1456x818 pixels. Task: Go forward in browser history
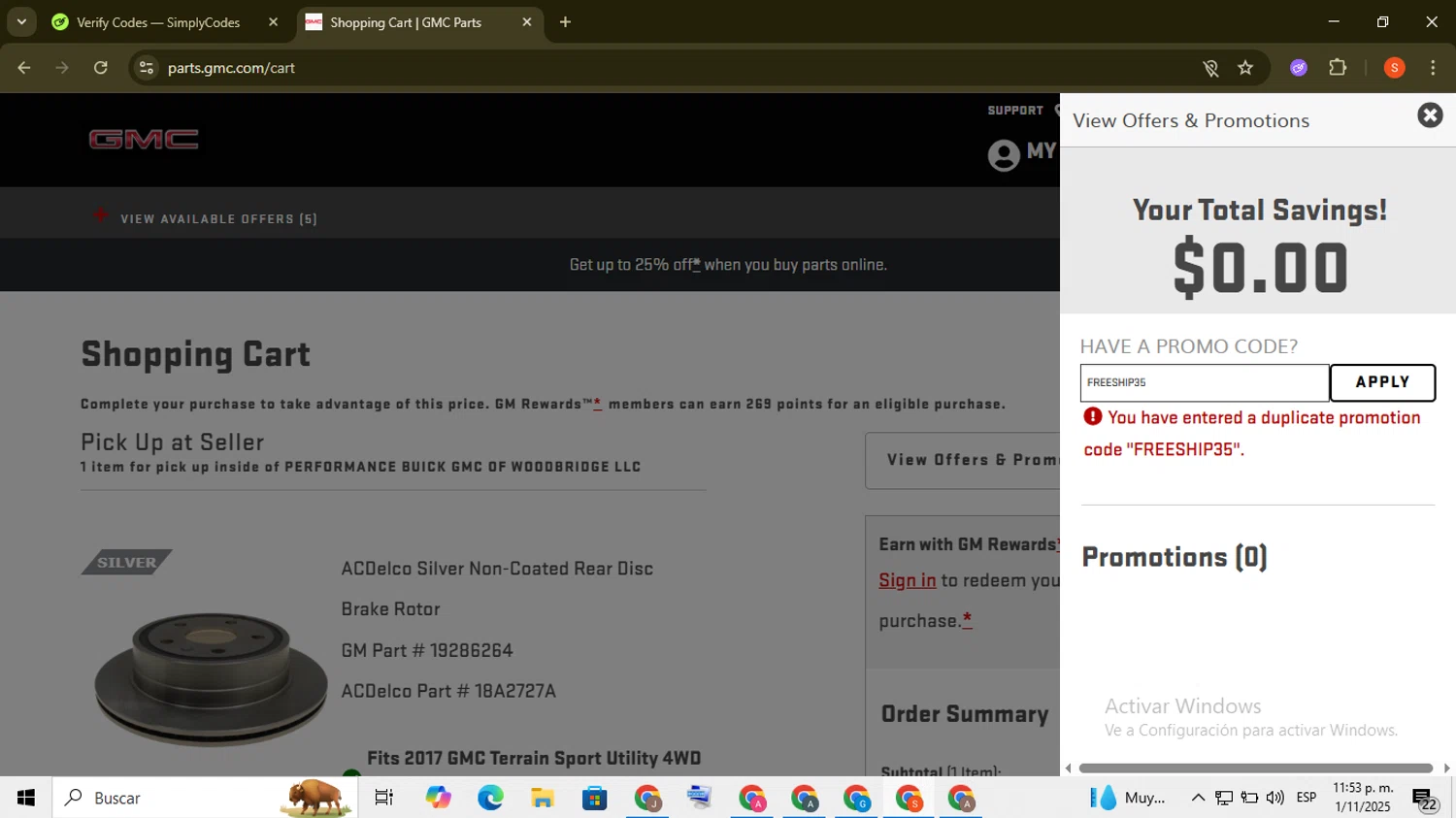coord(62,68)
